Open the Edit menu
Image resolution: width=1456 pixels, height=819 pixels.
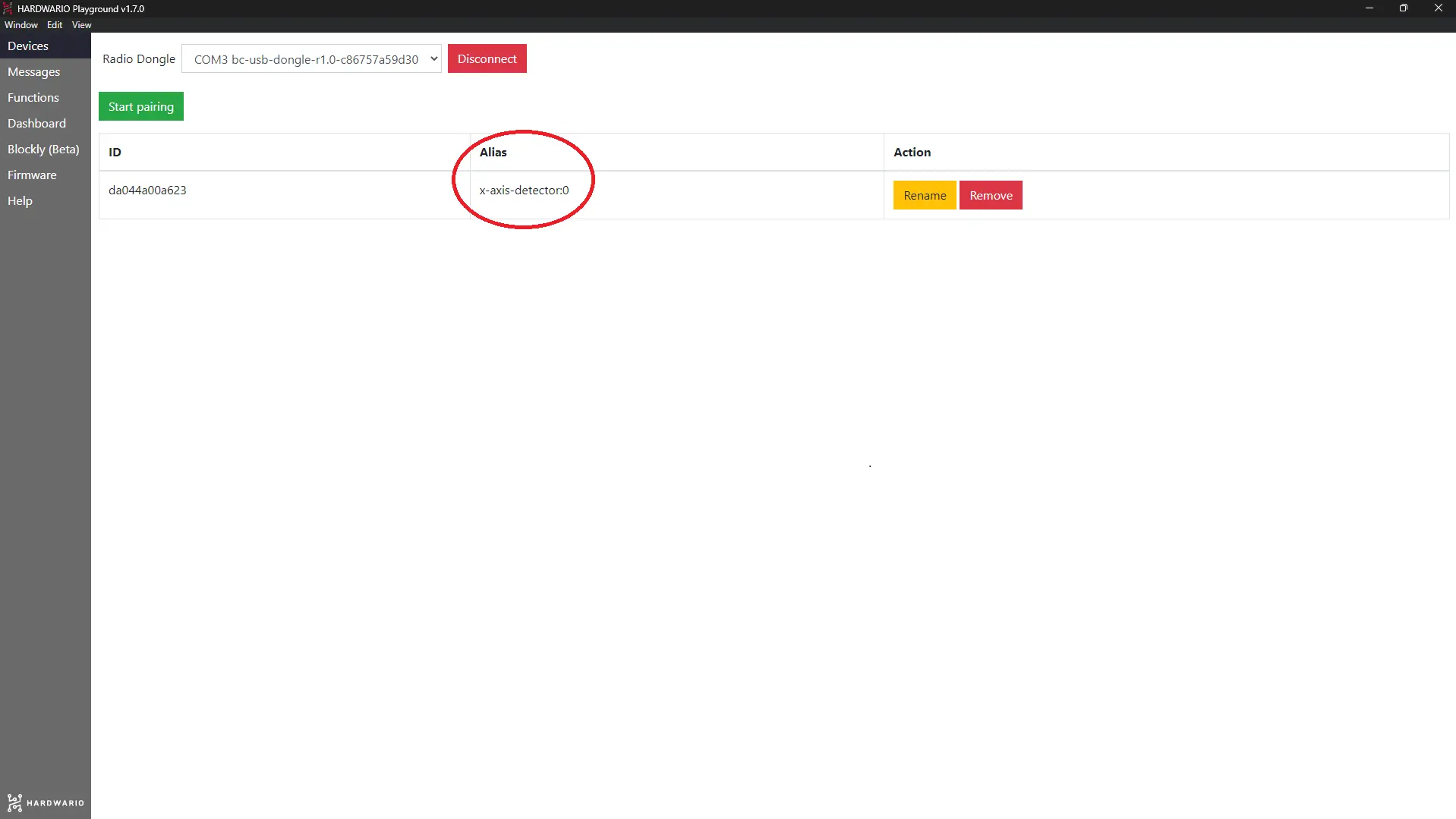click(x=55, y=25)
